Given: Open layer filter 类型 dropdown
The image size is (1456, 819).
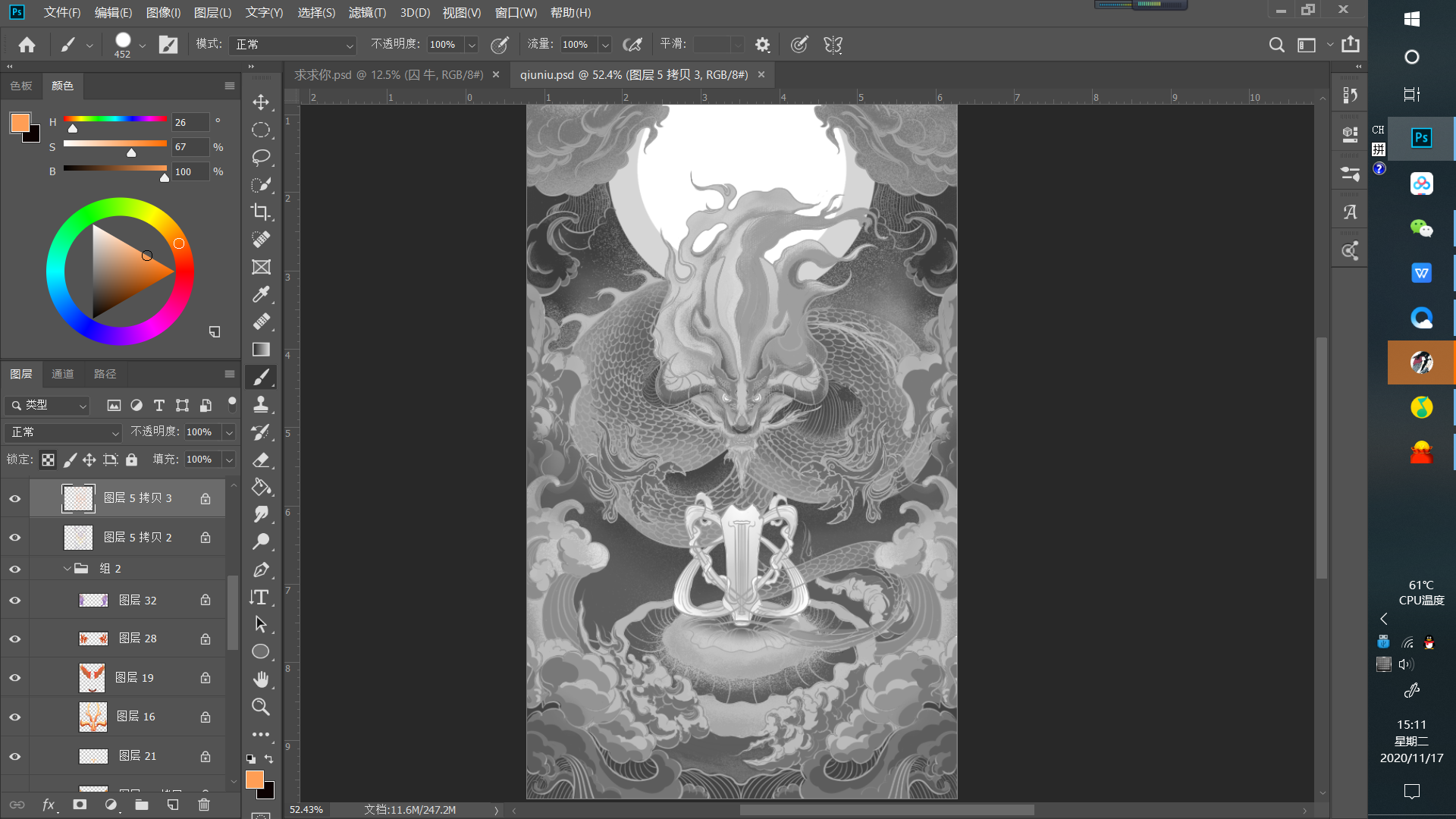Looking at the screenshot, I should point(48,406).
